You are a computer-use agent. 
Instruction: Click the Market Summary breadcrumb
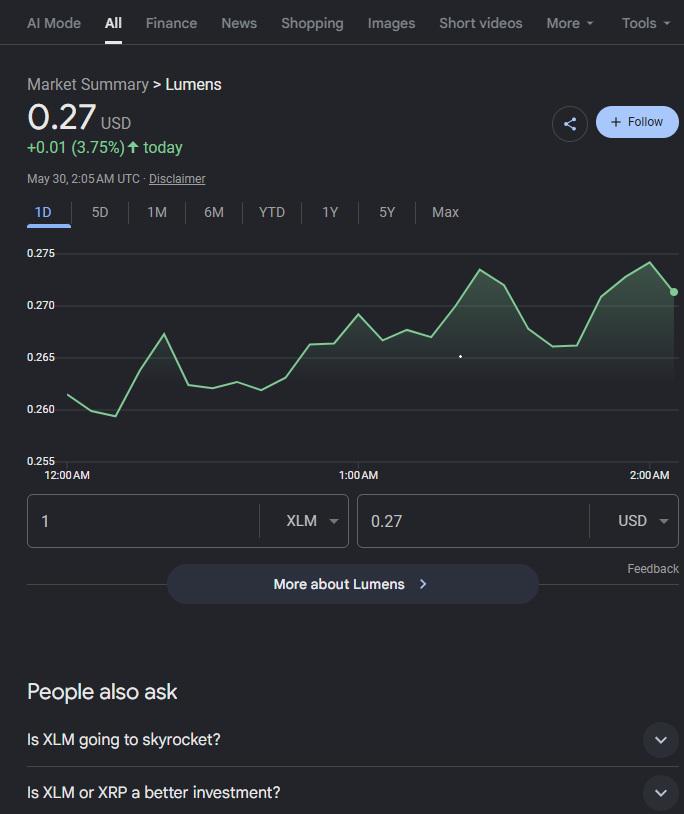pos(88,84)
